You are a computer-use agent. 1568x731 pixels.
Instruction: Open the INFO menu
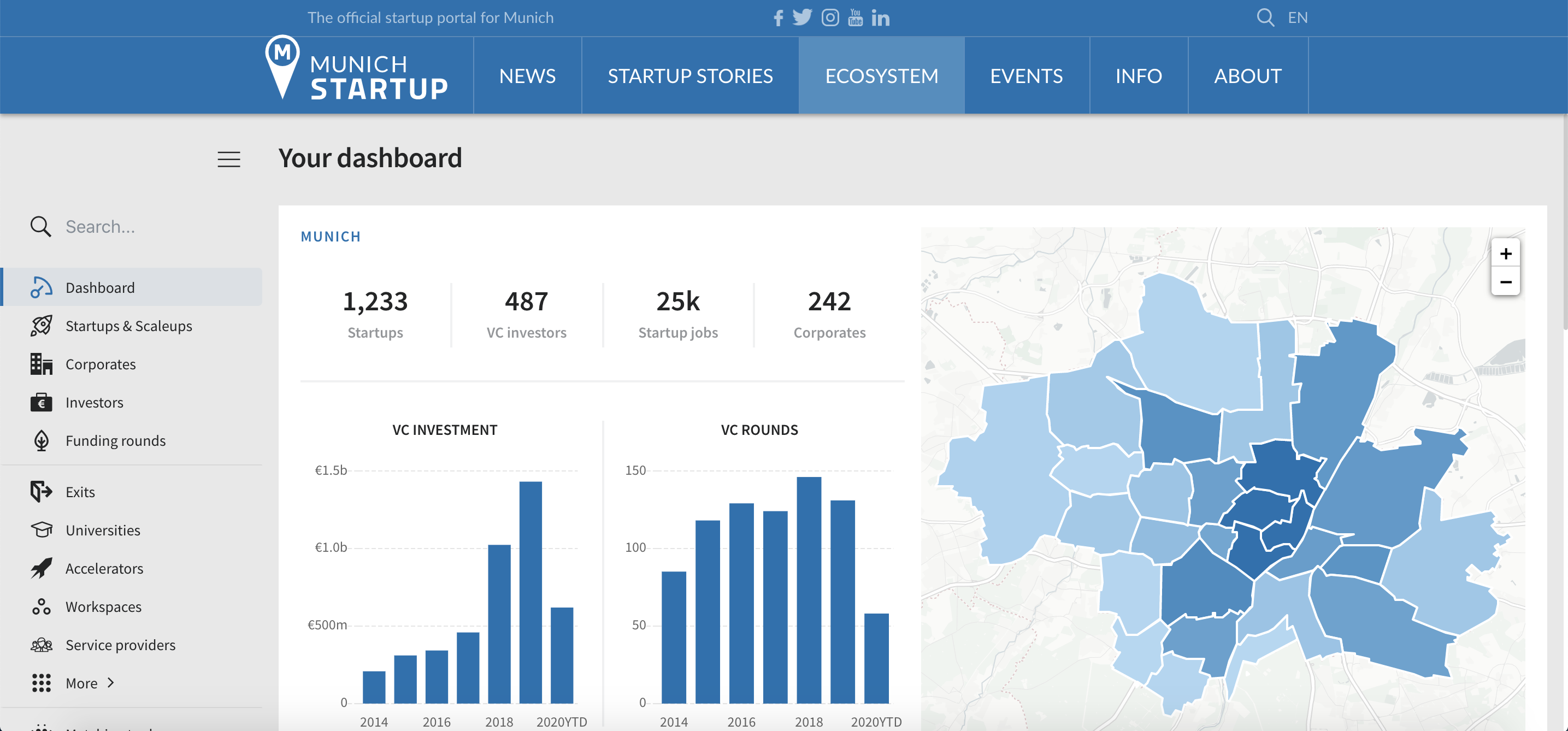[x=1138, y=75]
